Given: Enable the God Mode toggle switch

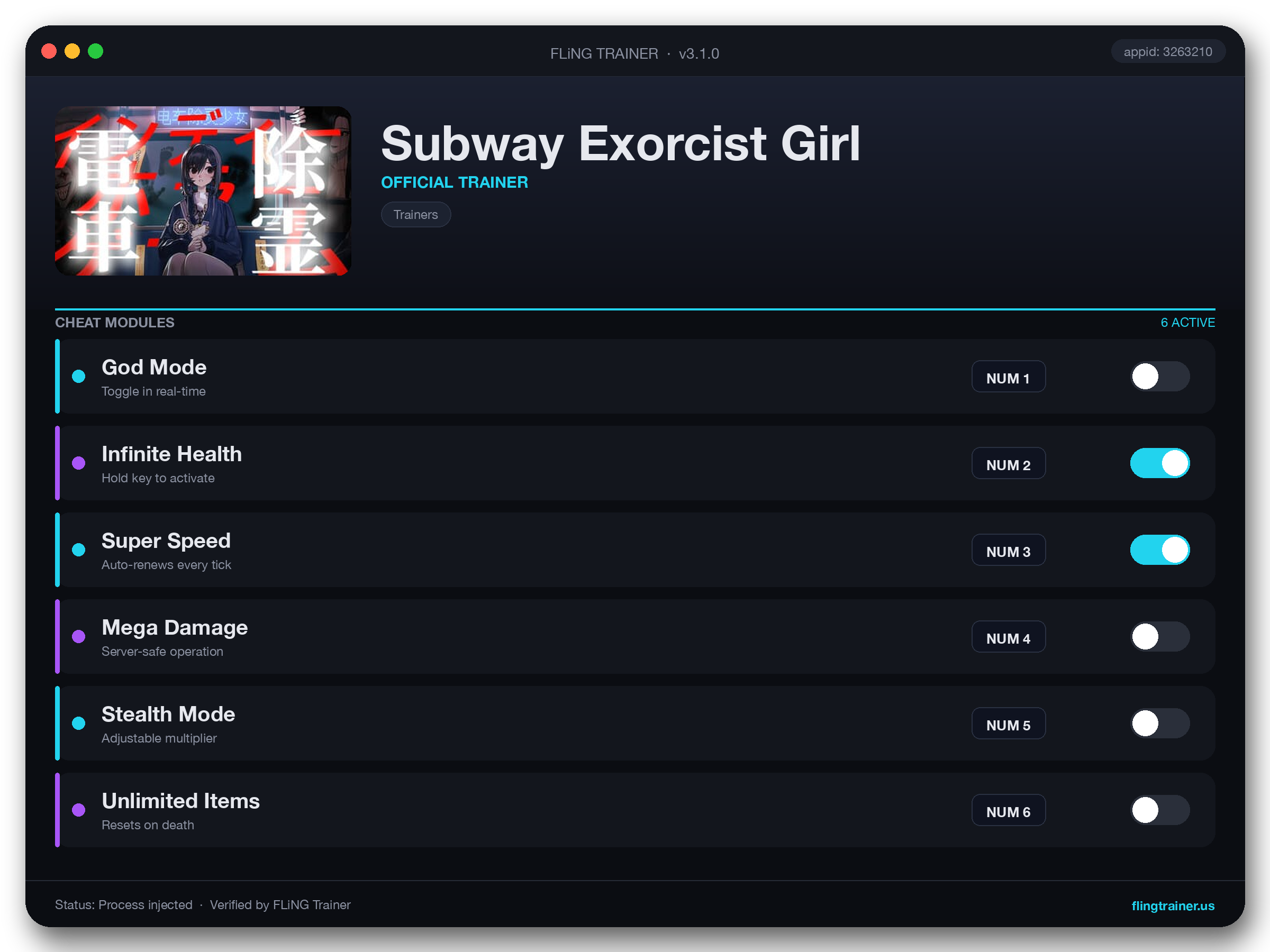Looking at the screenshot, I should pyautogui.click(x=1160, y=377).
